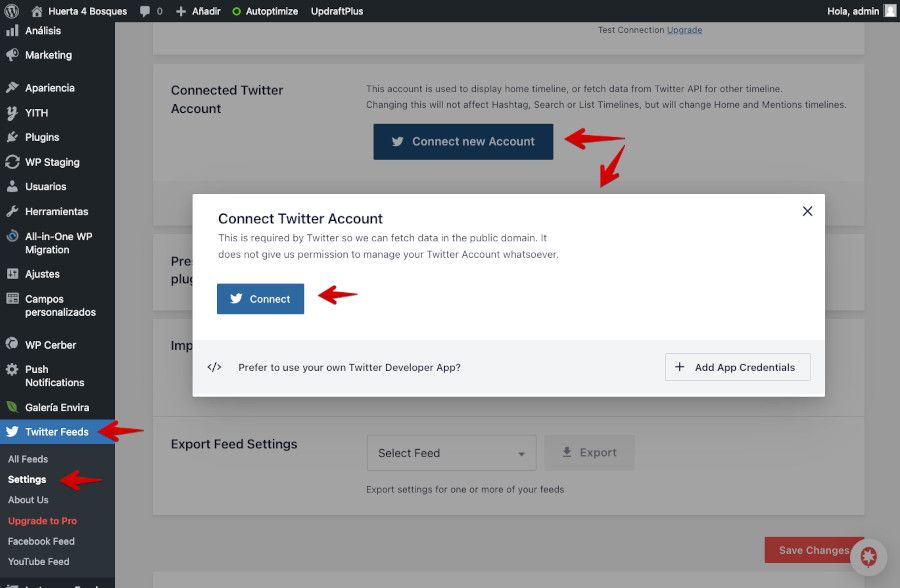The width and height of the screenshot is (900, 588).
Task: Open the Marketing menu label
Action: pos(49,55)
